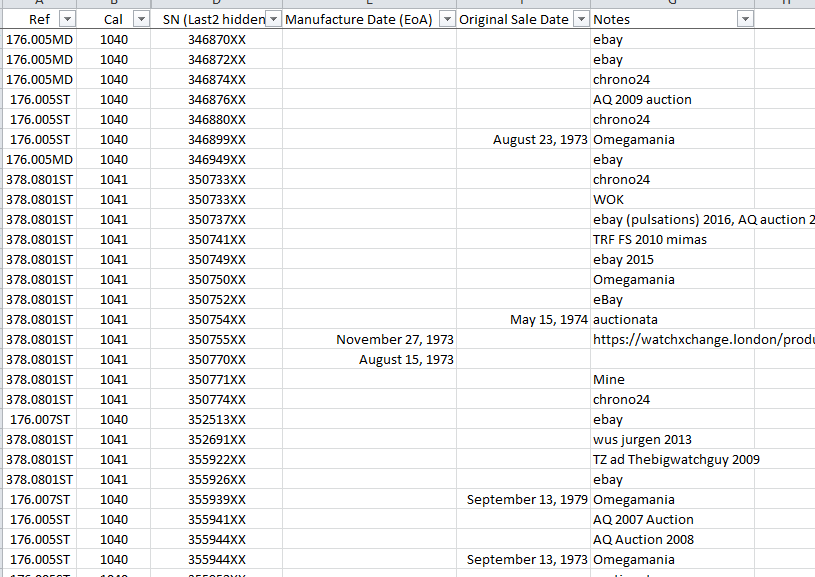Click the serial number cell 346899XX
Image resolution: width=815 pixels, height=577 pixels.
pyautogui.click(x=217, y=140)
